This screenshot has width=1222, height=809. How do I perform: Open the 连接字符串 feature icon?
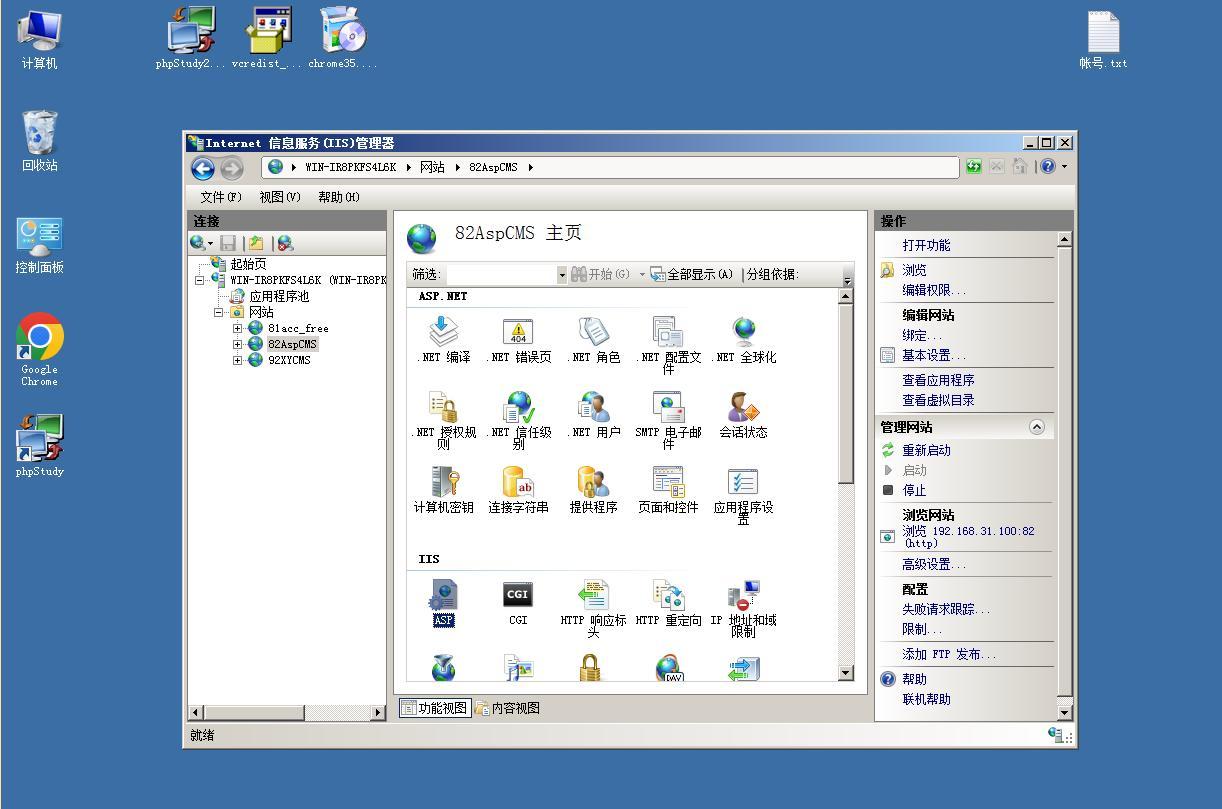(x=518, y=490)
